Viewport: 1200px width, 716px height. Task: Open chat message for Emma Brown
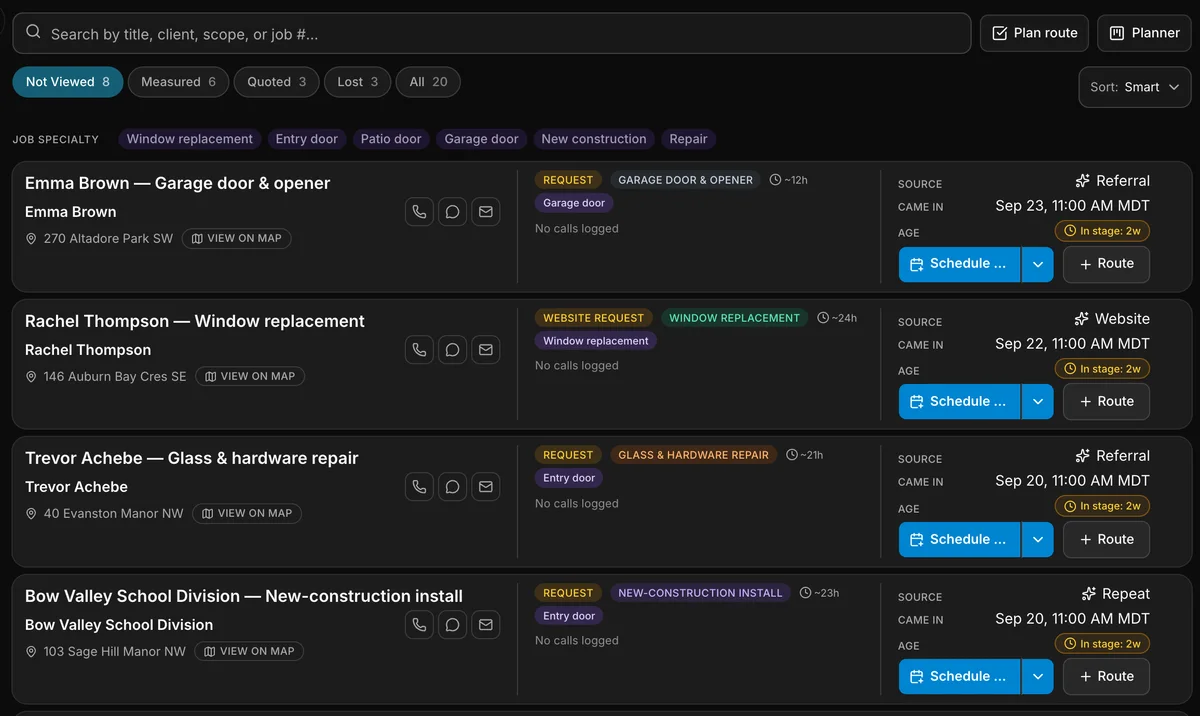pos(453,212)
